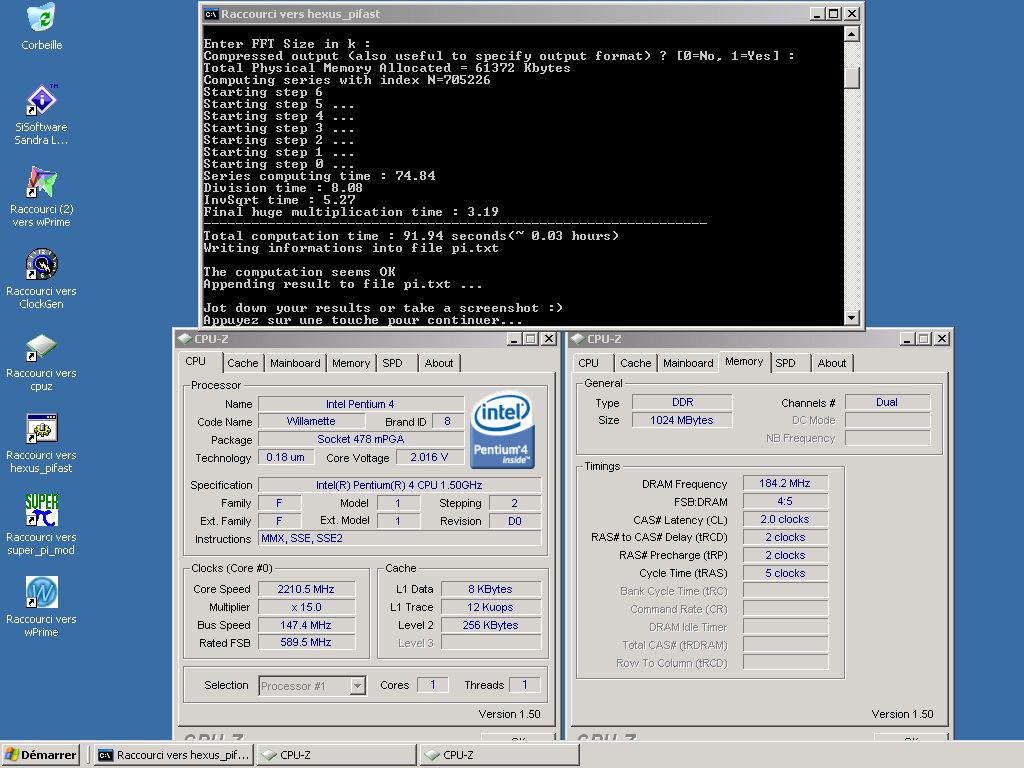Screen dimensions: 1024x768
Task: Click the Multiplier x 15.0 field
Action: point(306,607)
